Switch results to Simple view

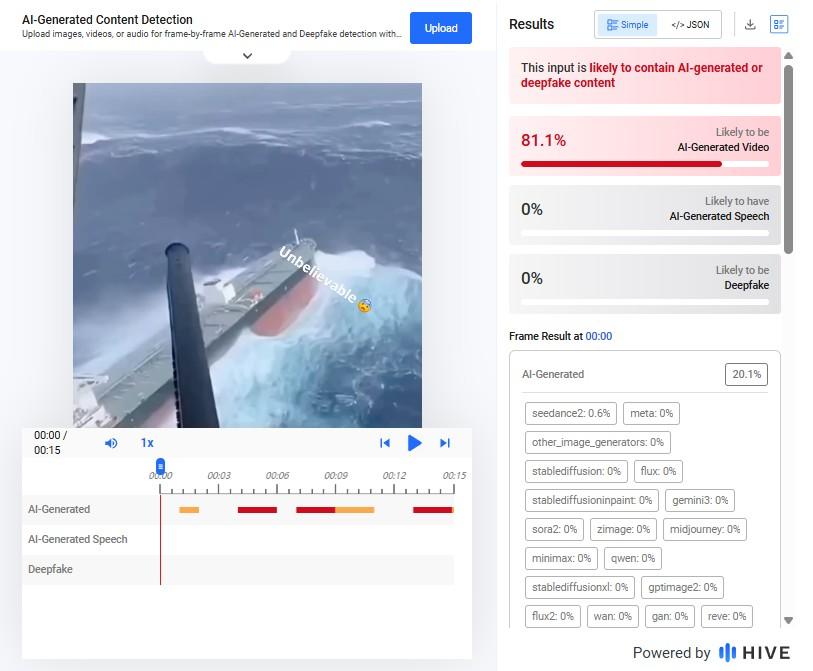tap(627, 24)
